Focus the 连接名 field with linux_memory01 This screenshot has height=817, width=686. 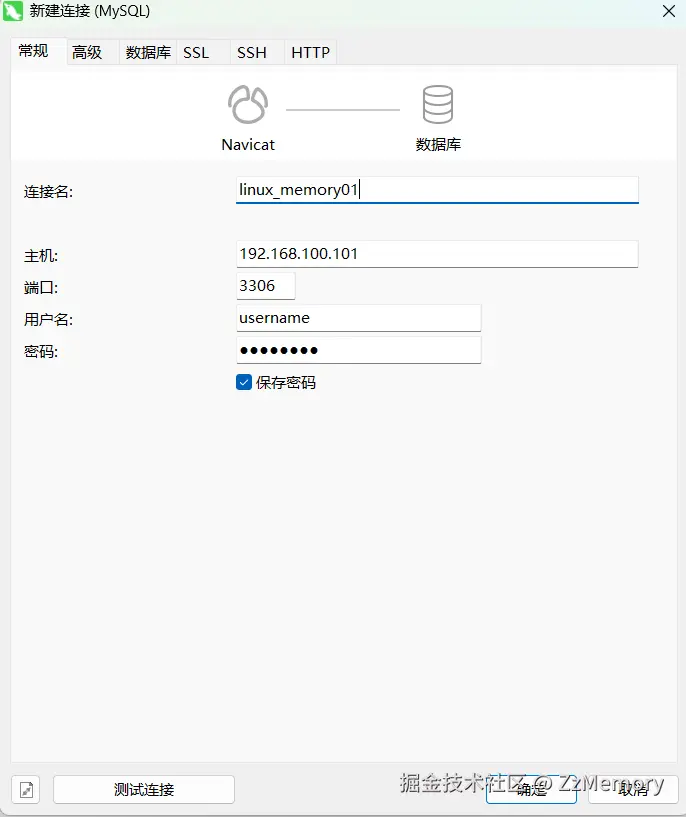pyautogui.click(x=437, y=190)
